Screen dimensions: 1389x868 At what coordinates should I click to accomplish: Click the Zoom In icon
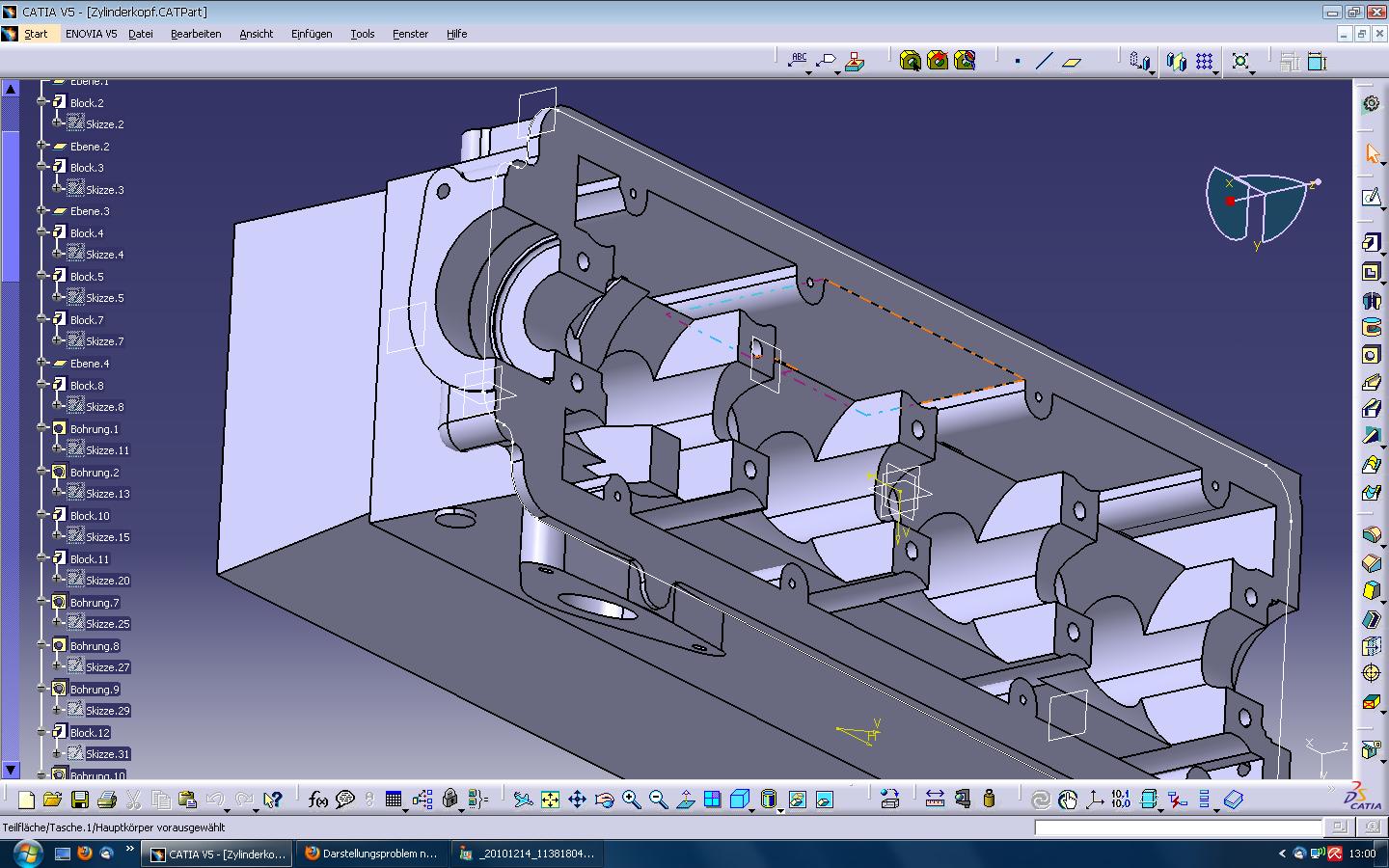[x=631, y=800]
